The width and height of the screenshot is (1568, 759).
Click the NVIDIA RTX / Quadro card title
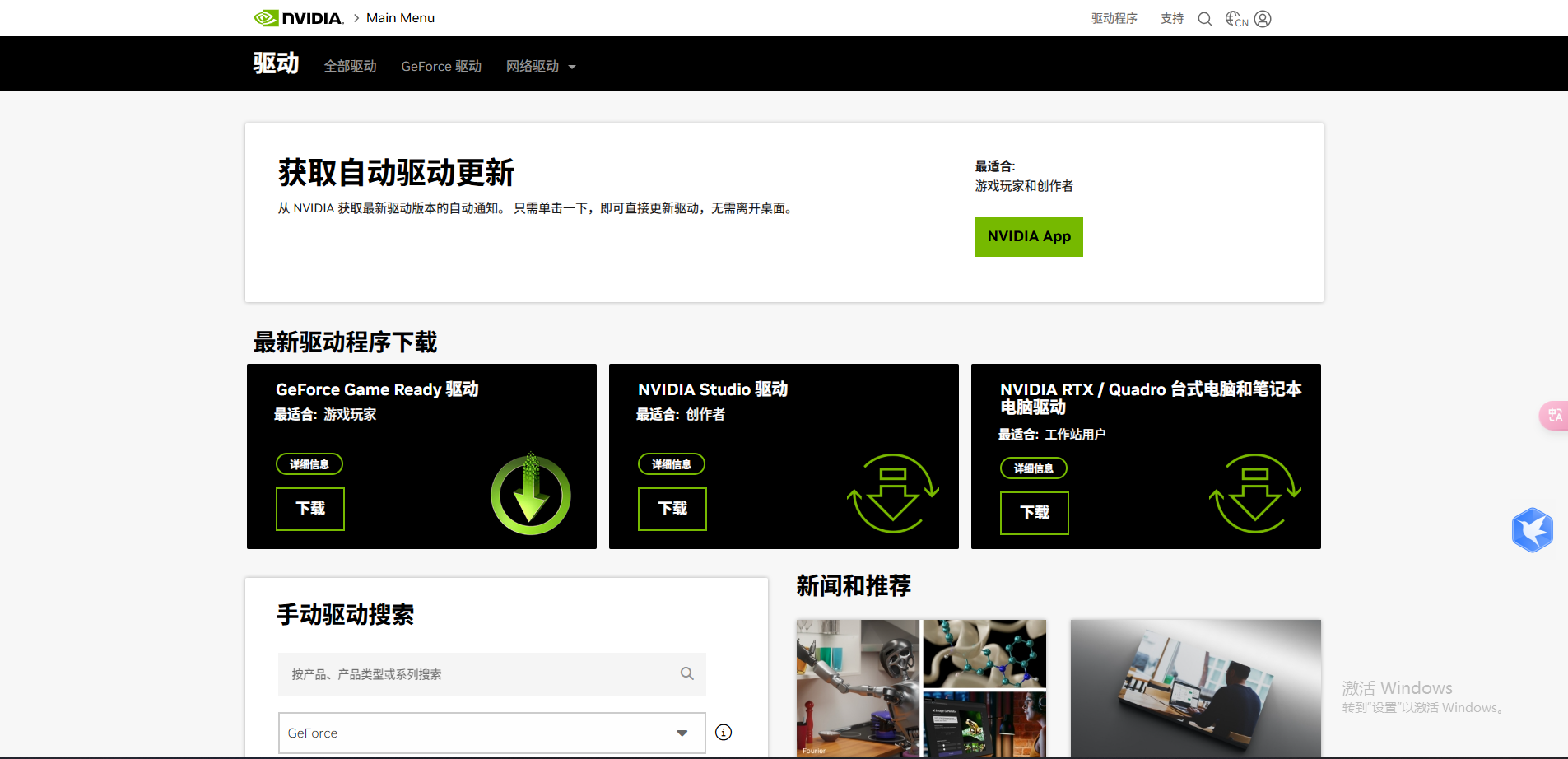point(1151,398)
